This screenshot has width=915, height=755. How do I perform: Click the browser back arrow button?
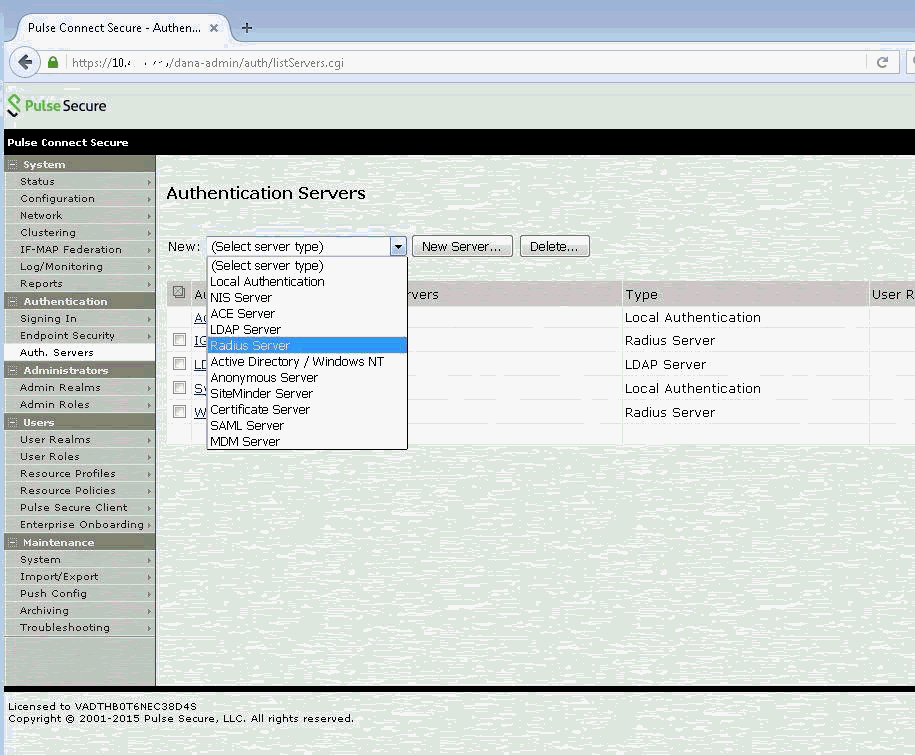pyautogui.click(x=24, y=62)
